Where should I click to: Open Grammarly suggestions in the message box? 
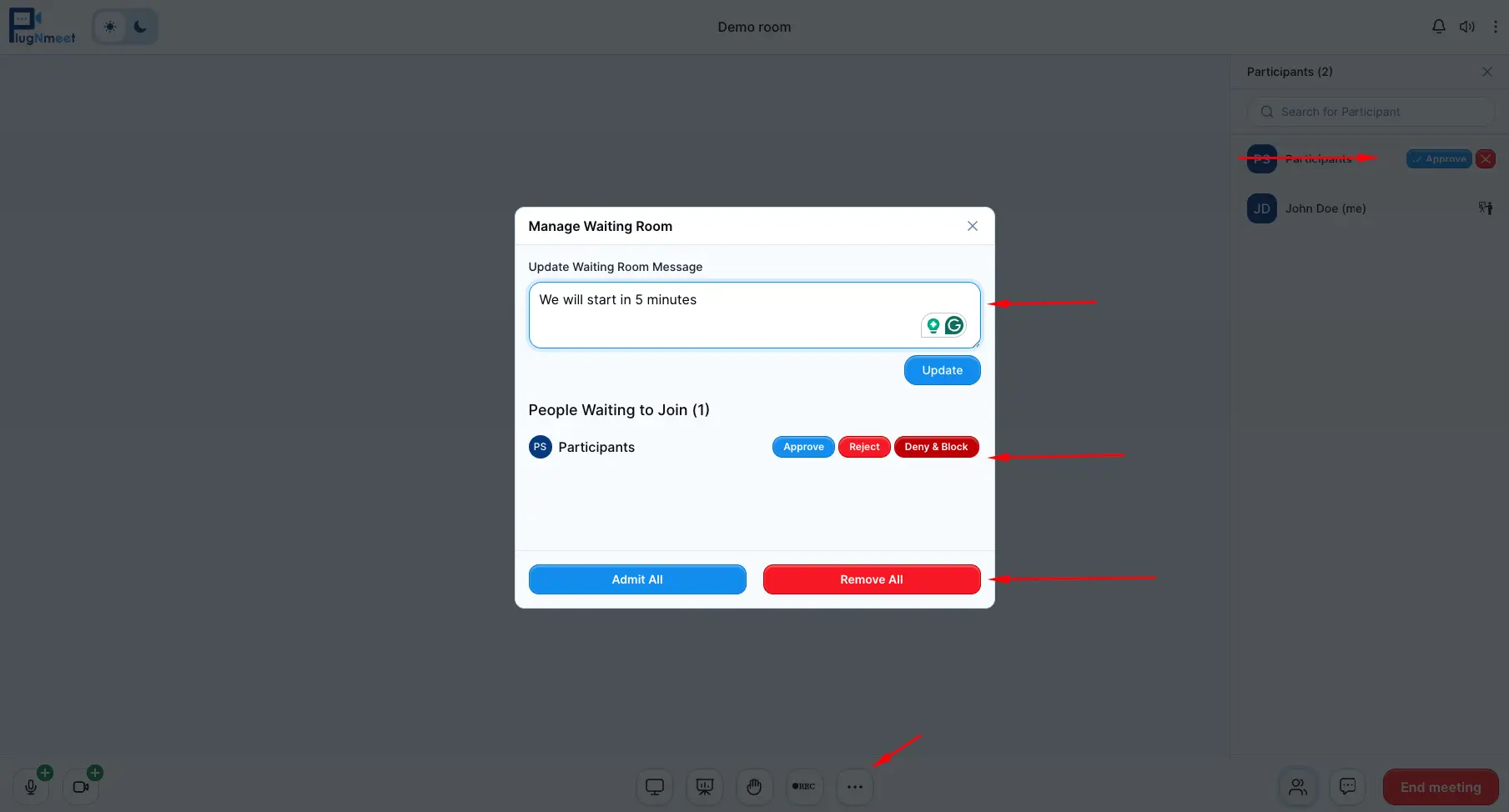[954, 325]
